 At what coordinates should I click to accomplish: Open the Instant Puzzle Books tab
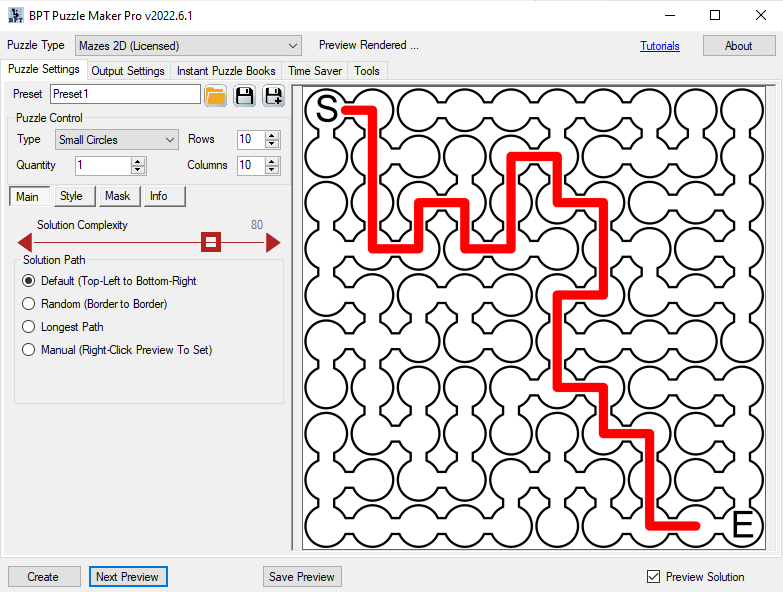click(226, 71)
